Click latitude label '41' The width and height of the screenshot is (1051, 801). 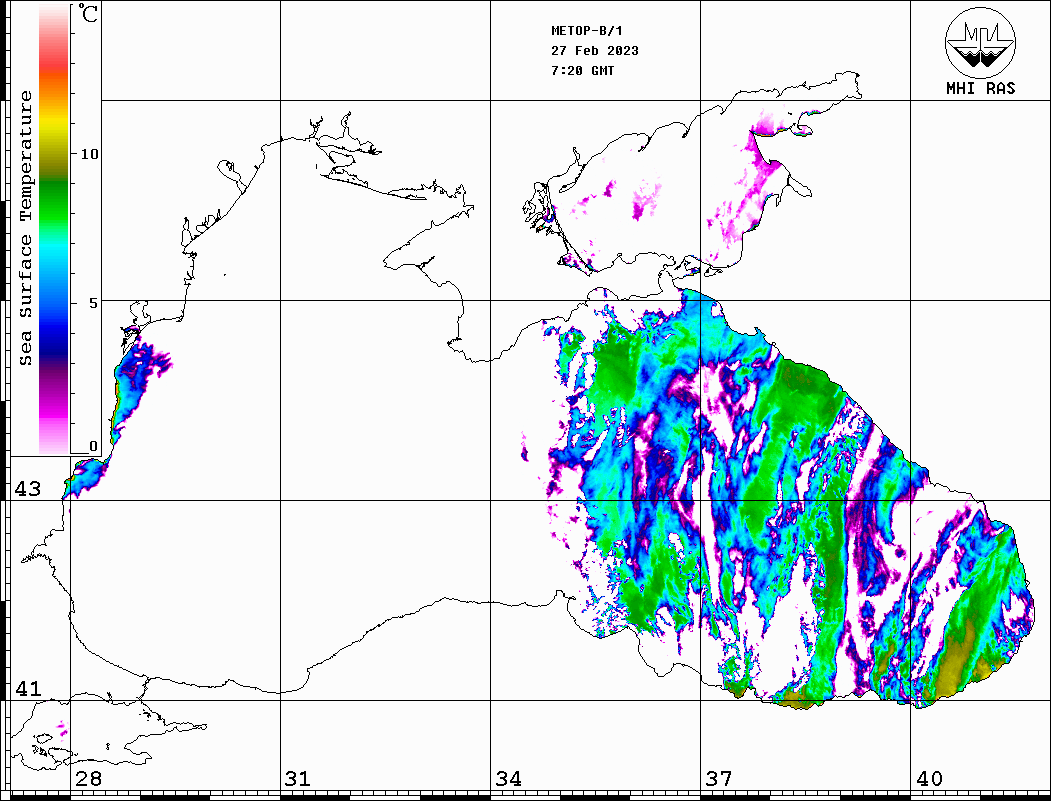click(28, 689)
